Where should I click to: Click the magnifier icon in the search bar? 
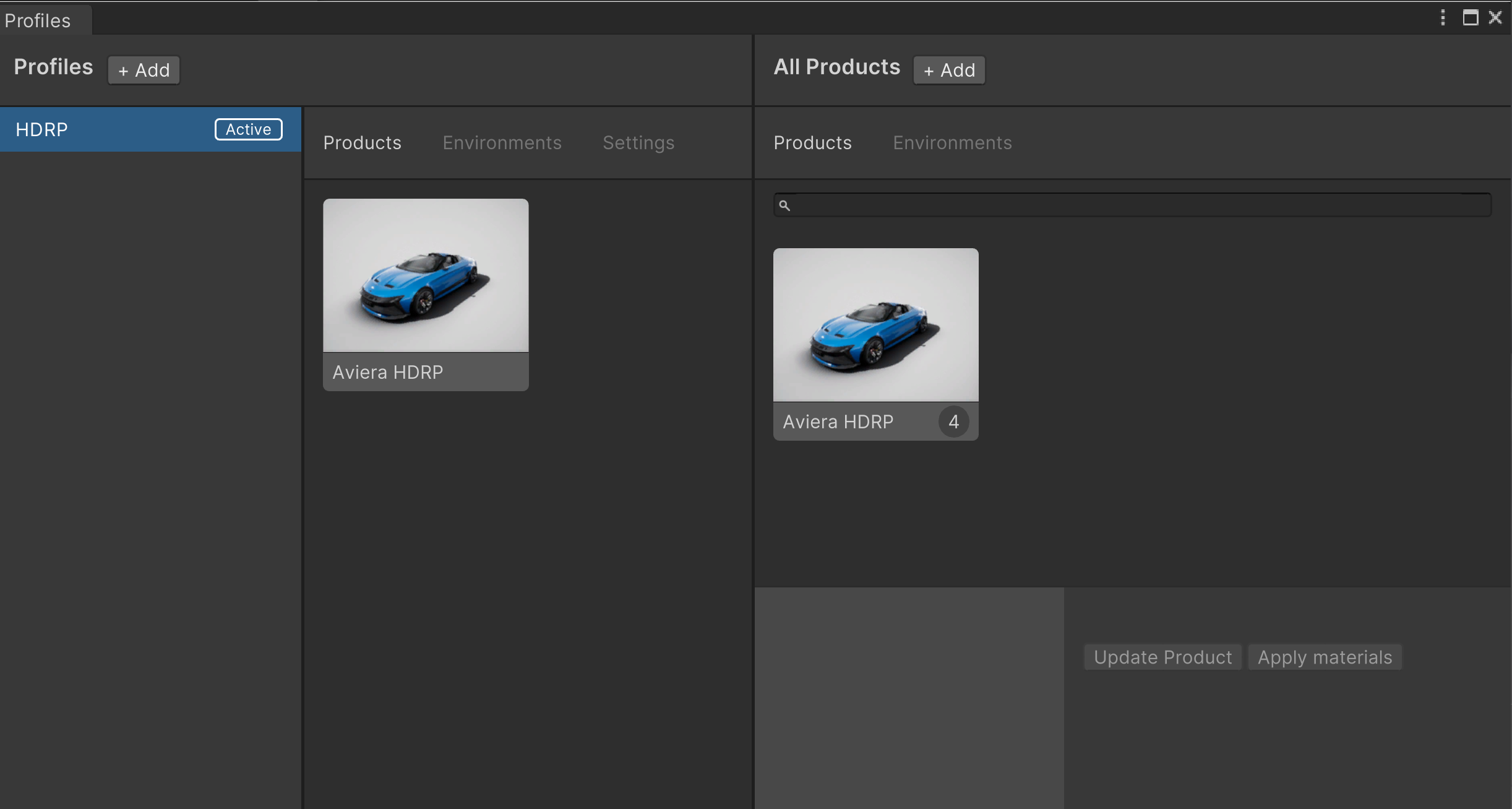pyautogui.click(x=785, y=205)
